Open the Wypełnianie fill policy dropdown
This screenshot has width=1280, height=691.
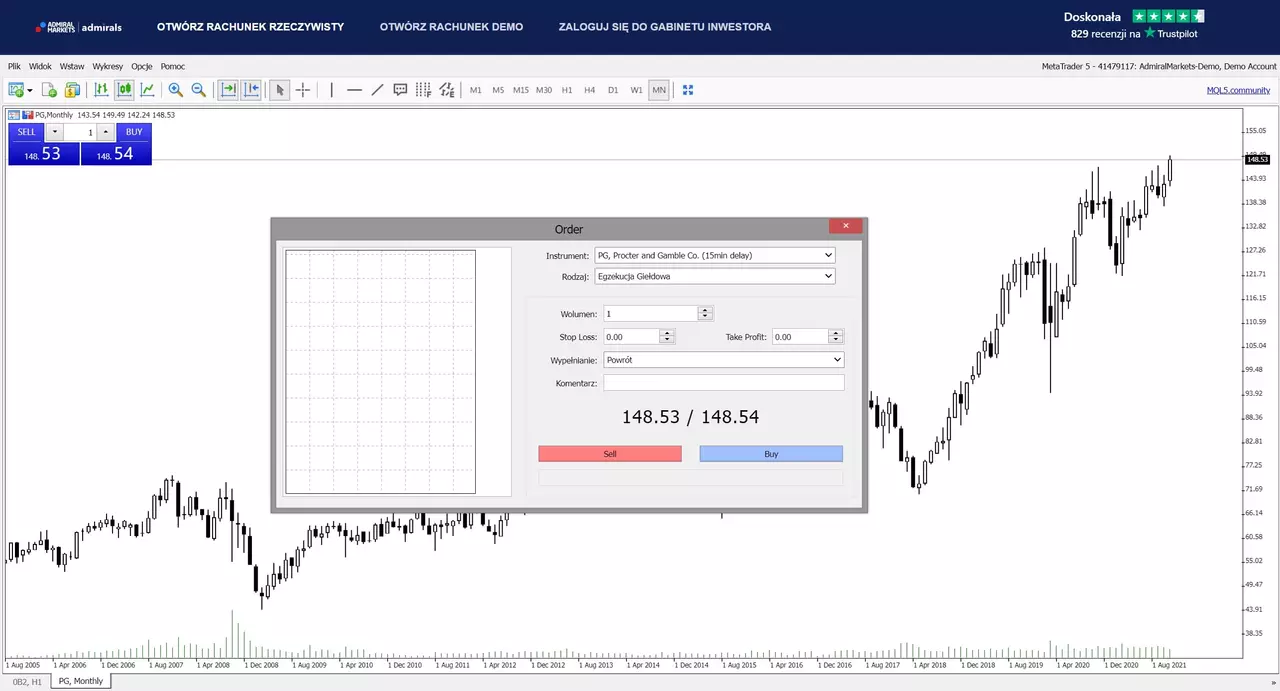point(724,360)
